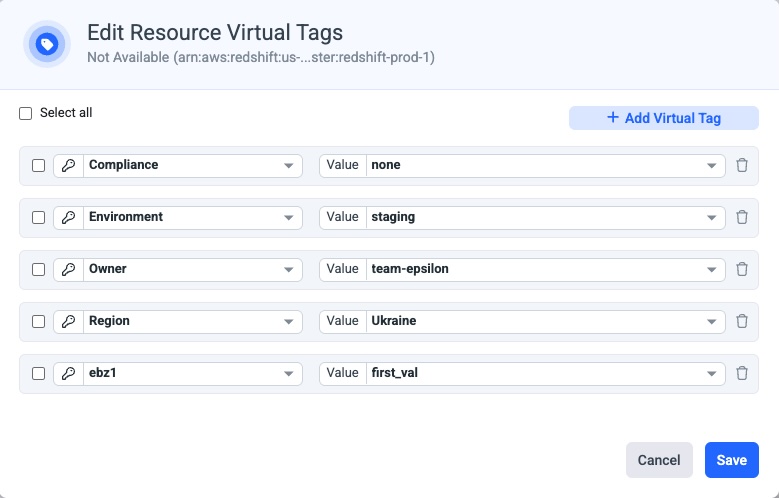Remove the Owner tag via trash icon

click(742, 269)
